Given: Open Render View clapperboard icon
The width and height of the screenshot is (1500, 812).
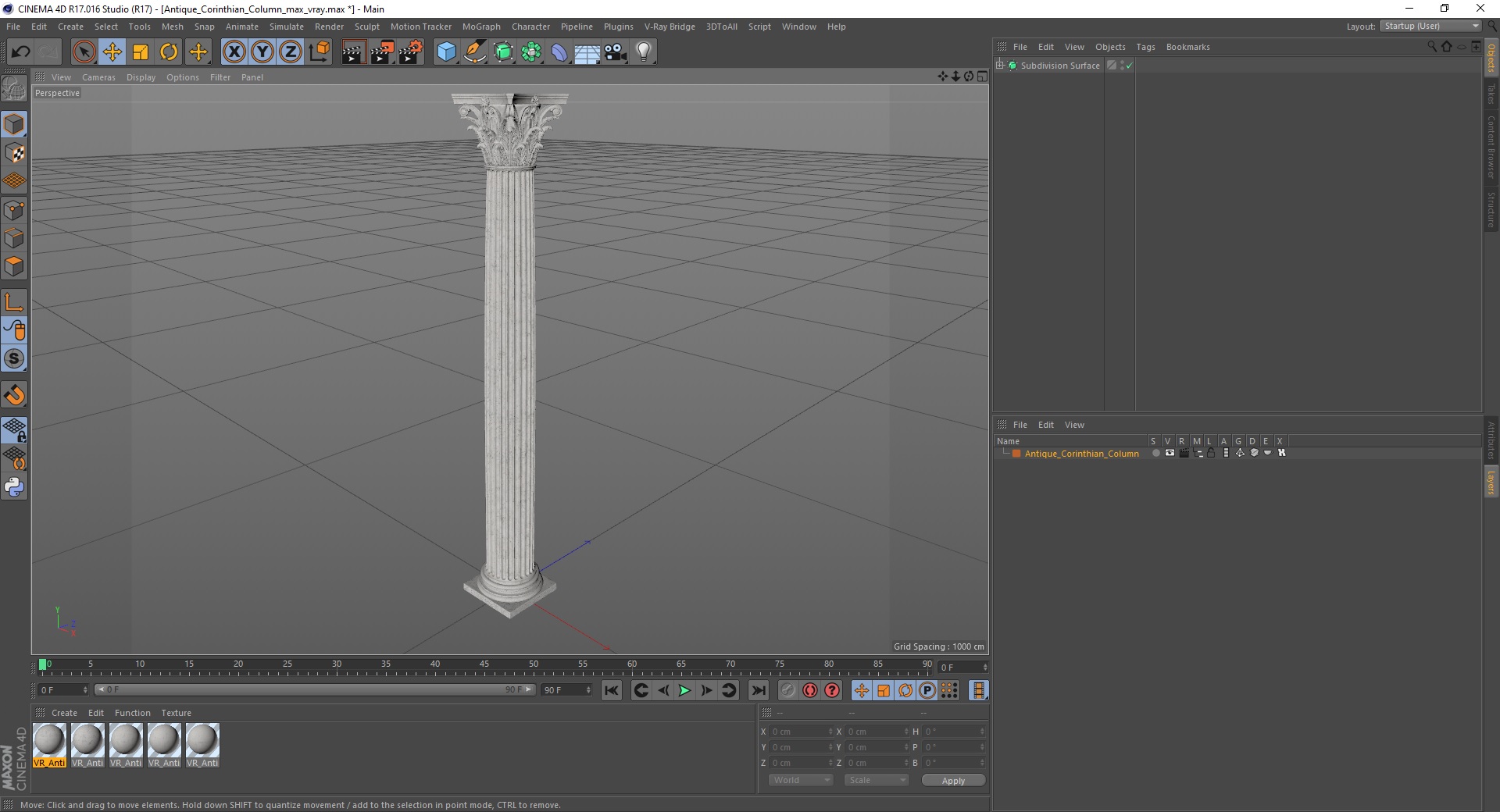Looking at the screenshot, I should (353, 52).
